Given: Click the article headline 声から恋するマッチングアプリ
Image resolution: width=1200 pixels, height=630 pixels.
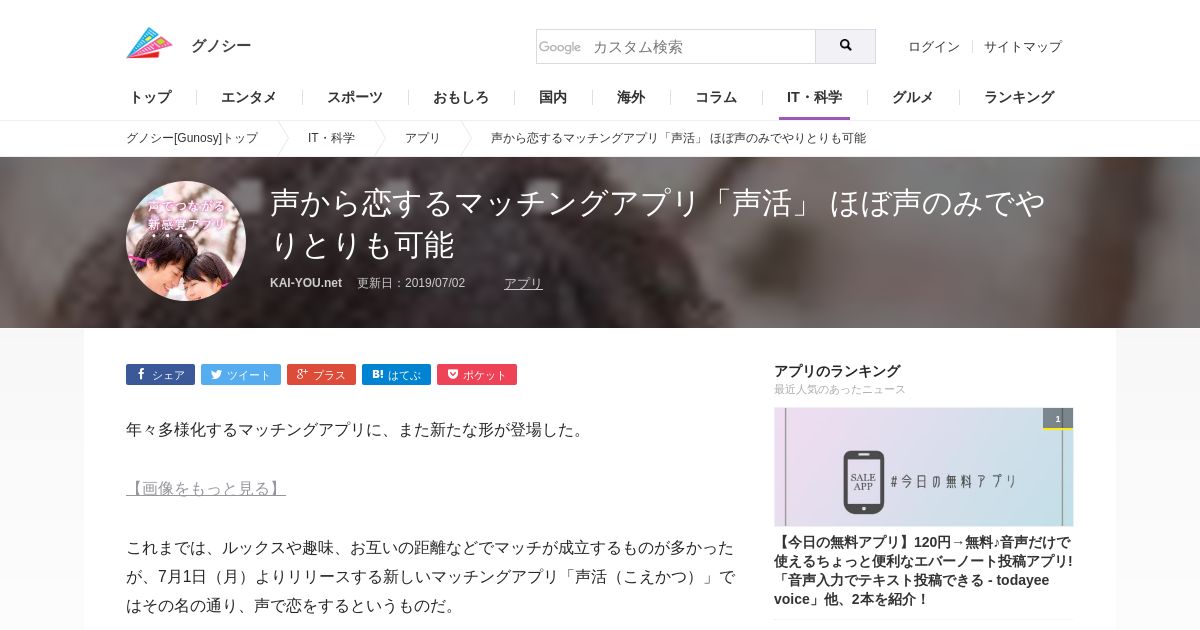Looking at the screenshot, I should click(658, 223).
